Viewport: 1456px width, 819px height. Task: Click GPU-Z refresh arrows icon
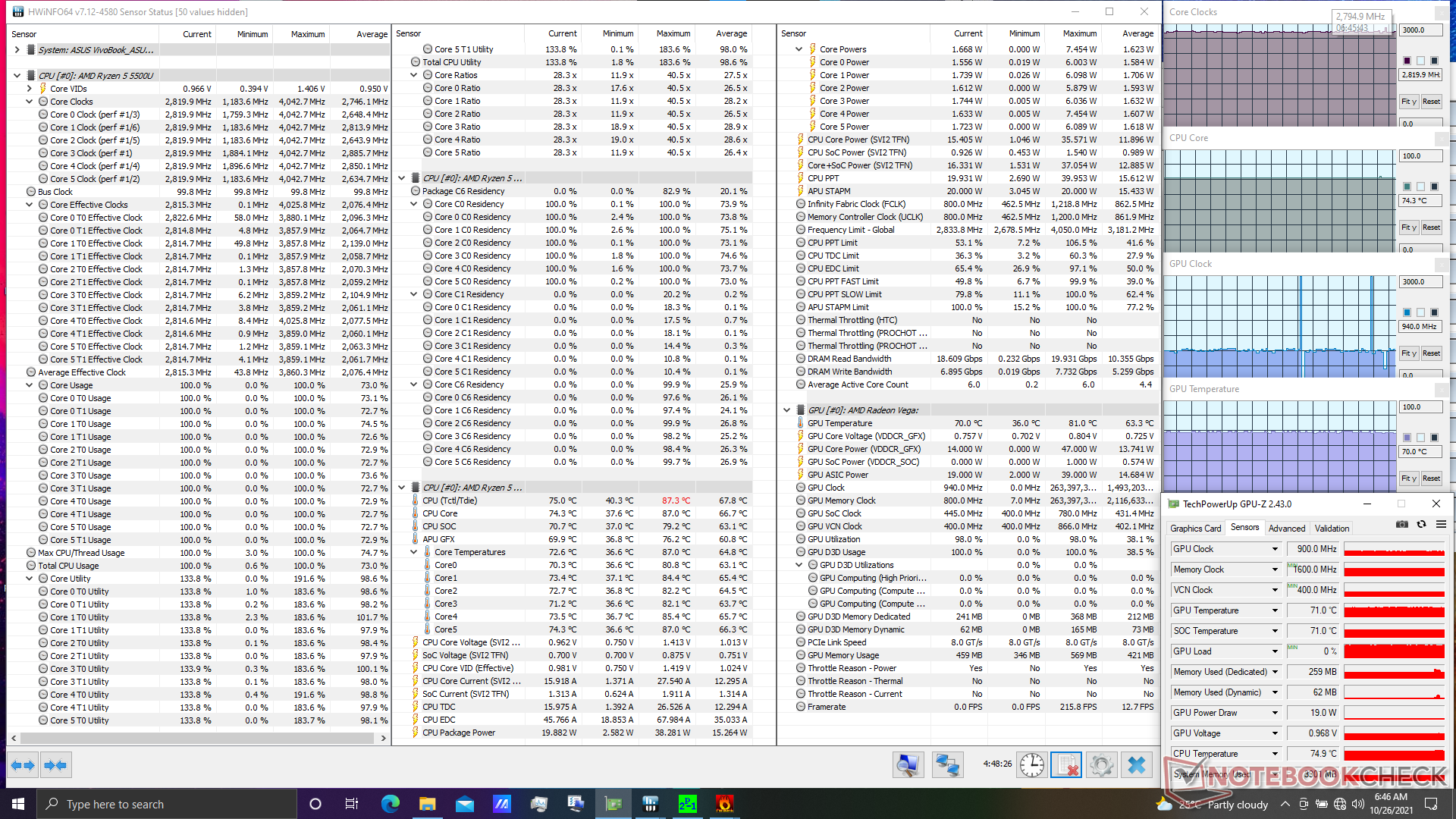coord(1422,525)
